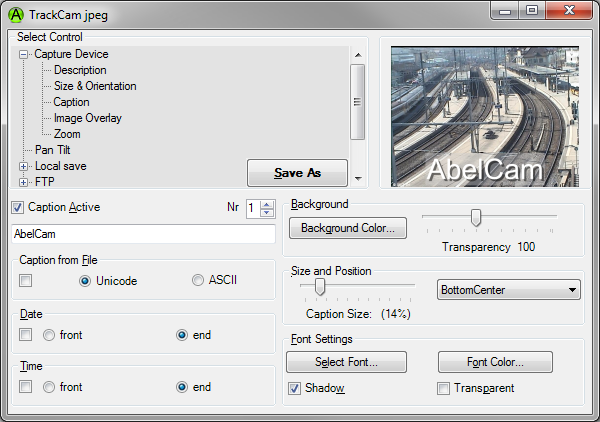600x422 pixels.
Task: Select Image Overlay tree item
Action: (88, 118)
